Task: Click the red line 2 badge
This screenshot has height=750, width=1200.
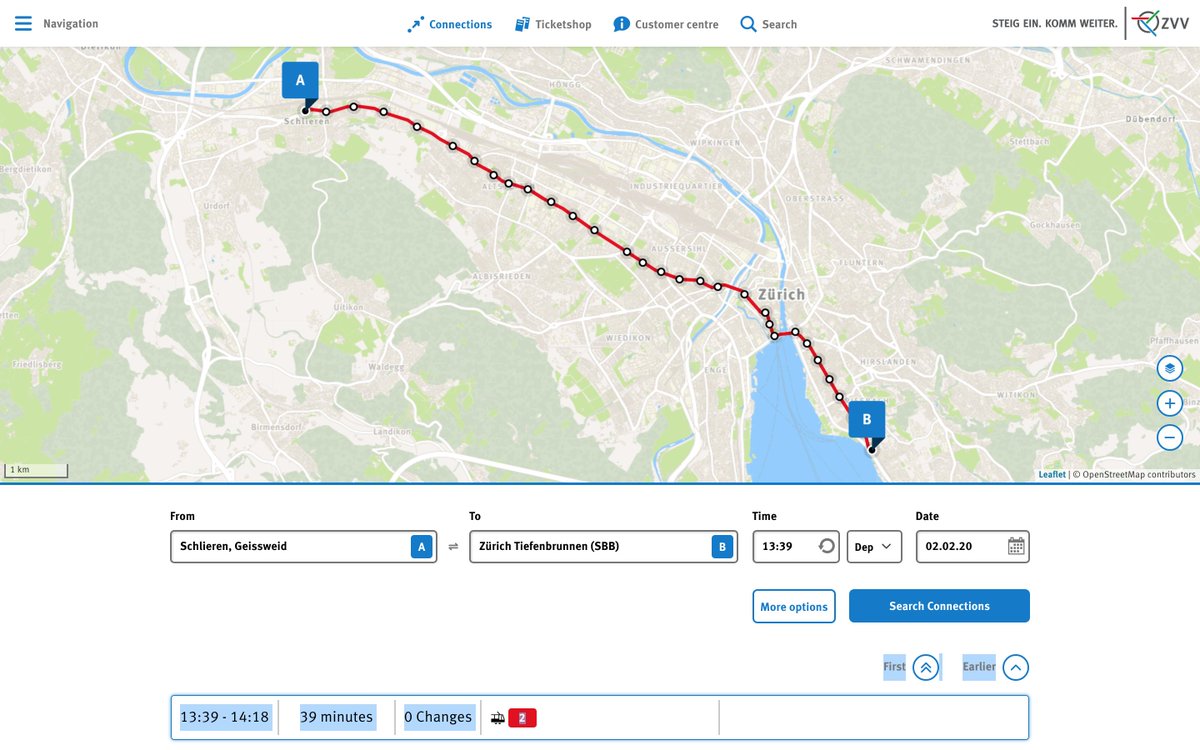Action: [x=522, y=718]
